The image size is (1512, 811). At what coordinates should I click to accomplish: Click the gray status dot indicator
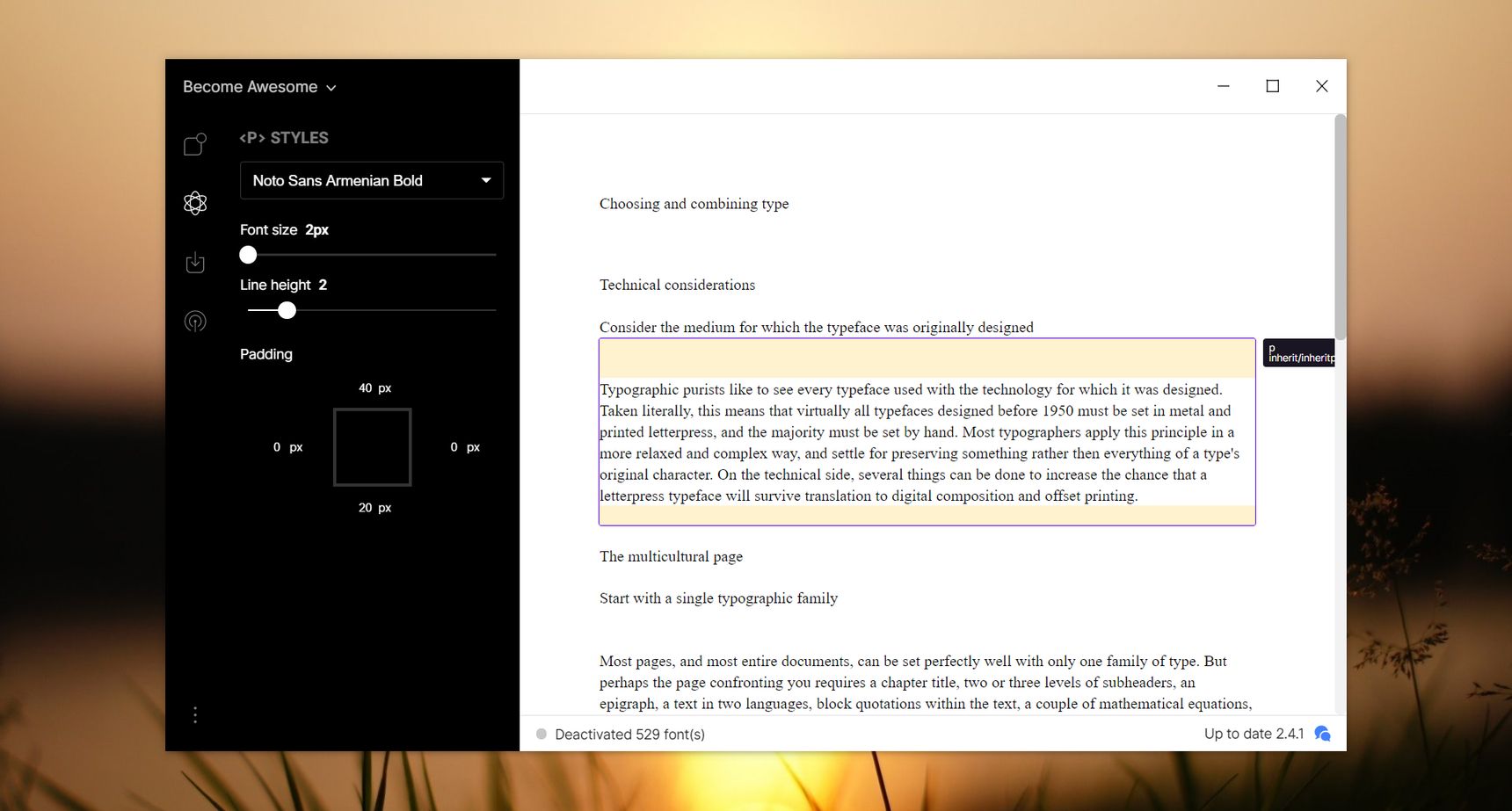pyautogui.click(x=542, y=734)
